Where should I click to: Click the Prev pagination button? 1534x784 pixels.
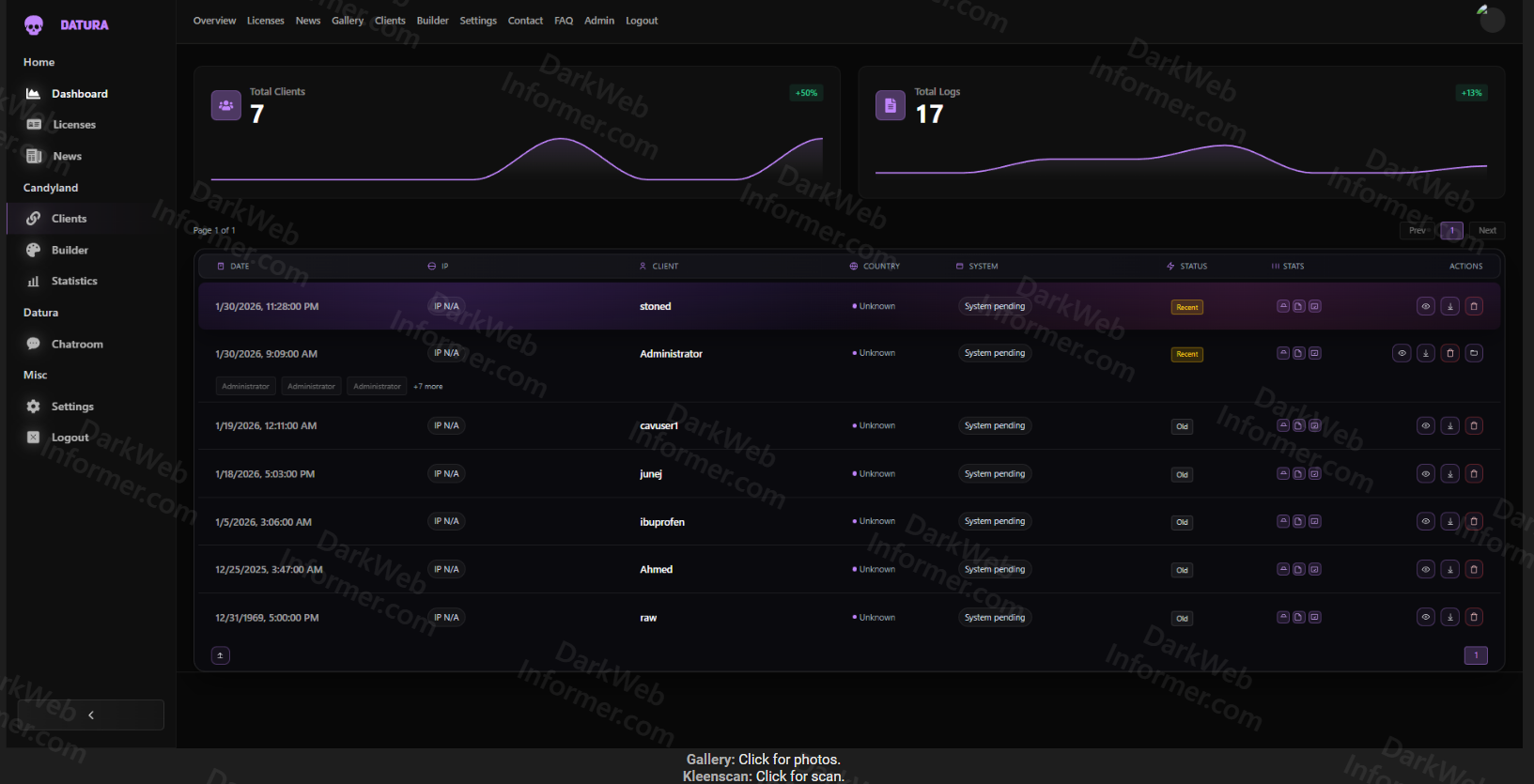click(x=1417, y=231)
